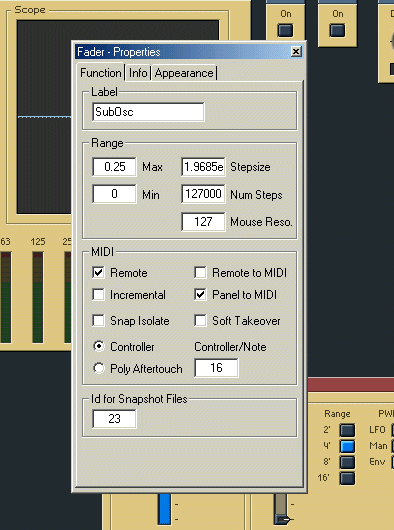Toggle the first On button at top
This screenshot has width=394, height=530.
coord(285,30)
